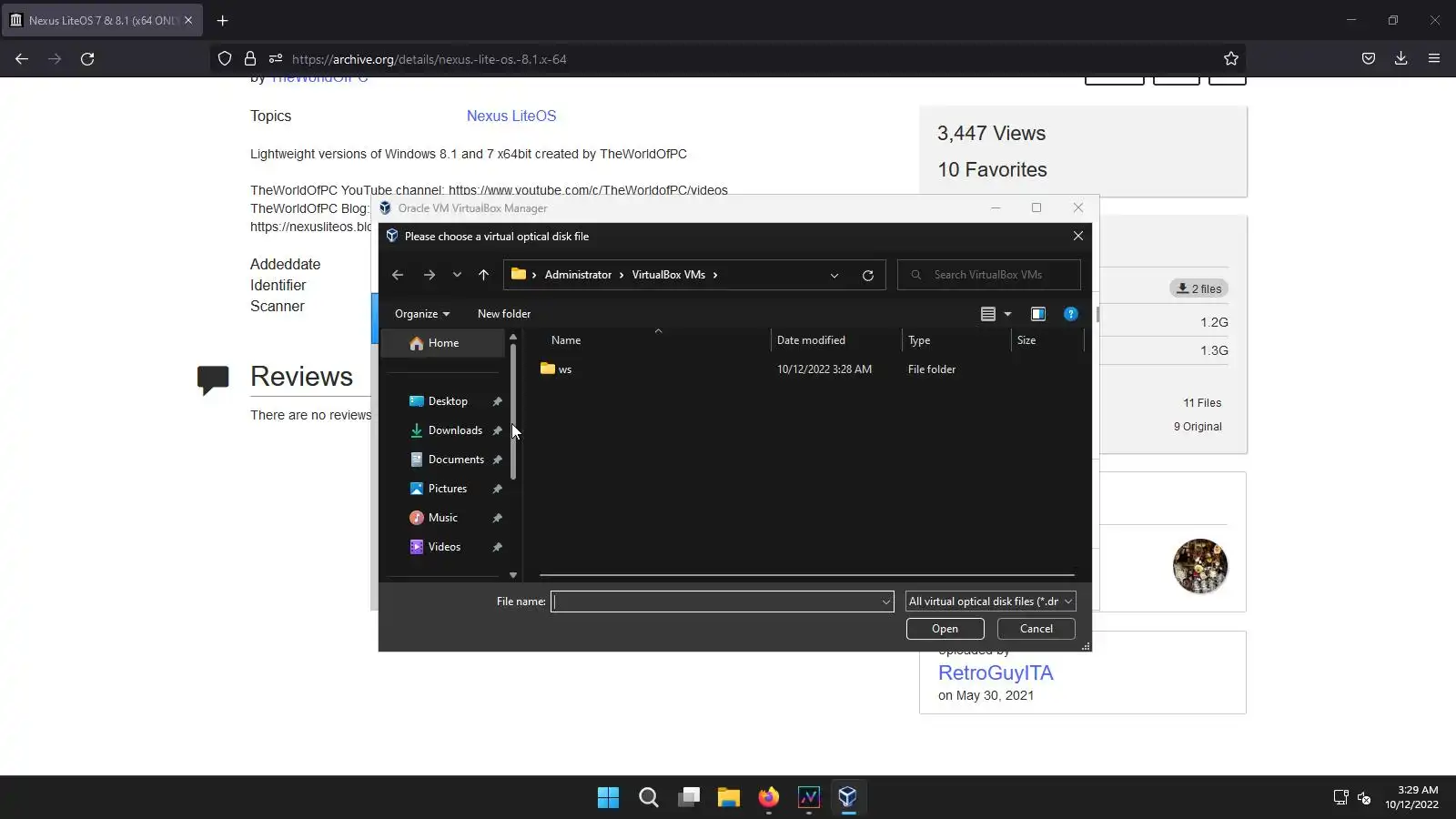The height and width of the screenshot is (819, 1456).
Task: Expand the address bar history dropdown
Action: (x=834, y=275)
